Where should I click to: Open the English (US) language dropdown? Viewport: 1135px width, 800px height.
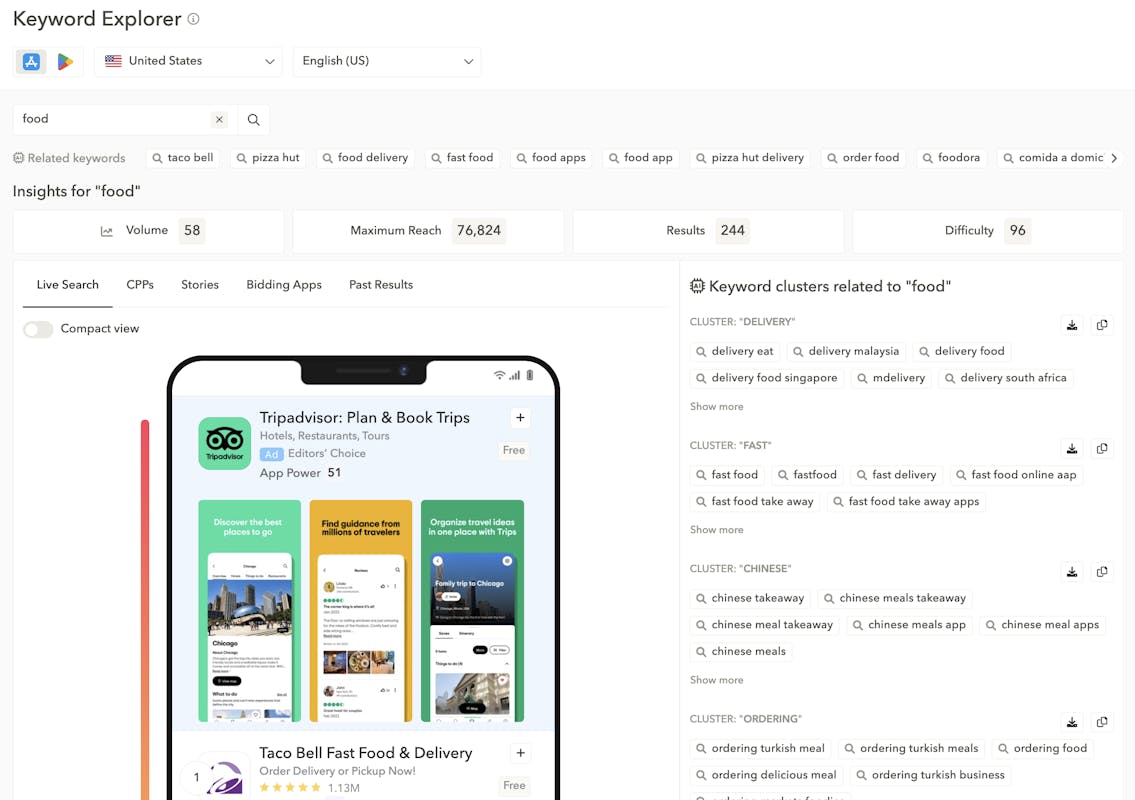[x=387, y=61]
